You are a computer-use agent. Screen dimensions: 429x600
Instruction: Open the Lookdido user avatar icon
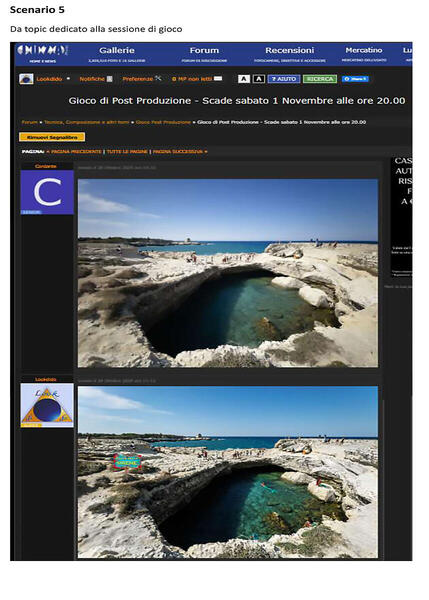(x=26, y=79)
